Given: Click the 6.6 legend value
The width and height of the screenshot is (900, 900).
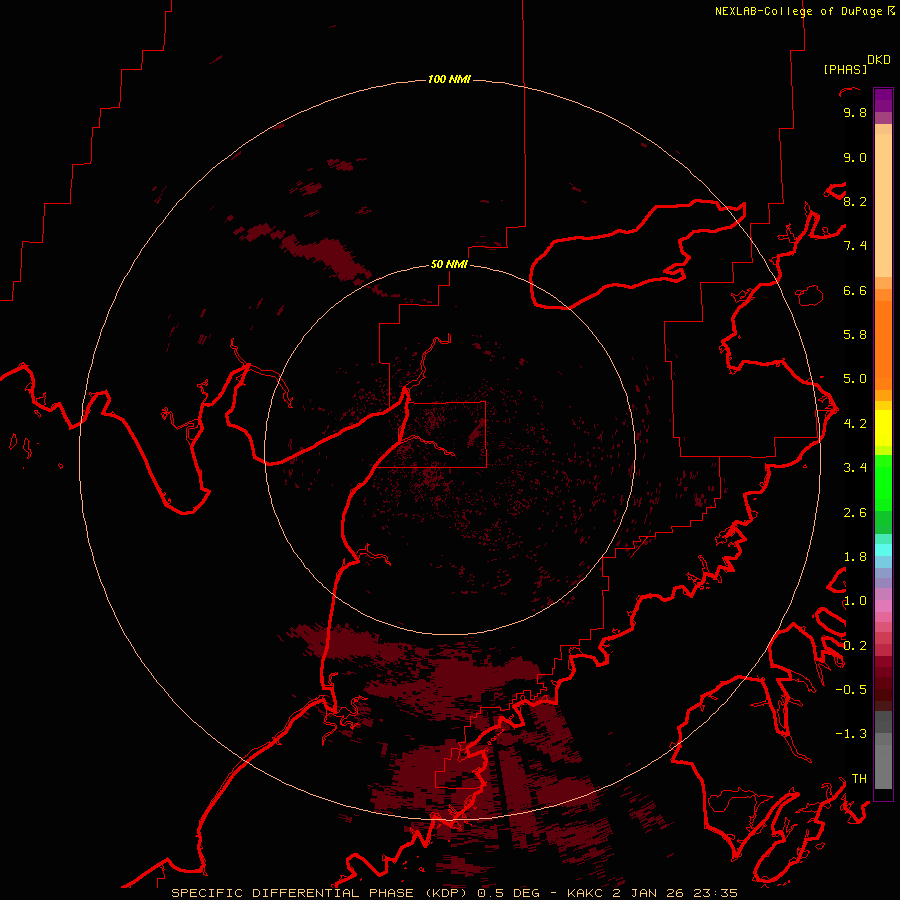Looking at the screenshot, I should click(x=855, y=290).
